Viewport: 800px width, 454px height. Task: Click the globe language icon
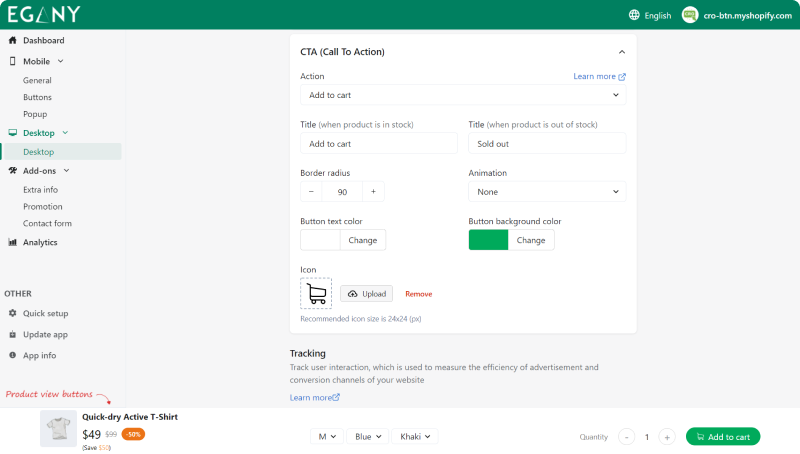pyautogui.click(x=634, y=15)
